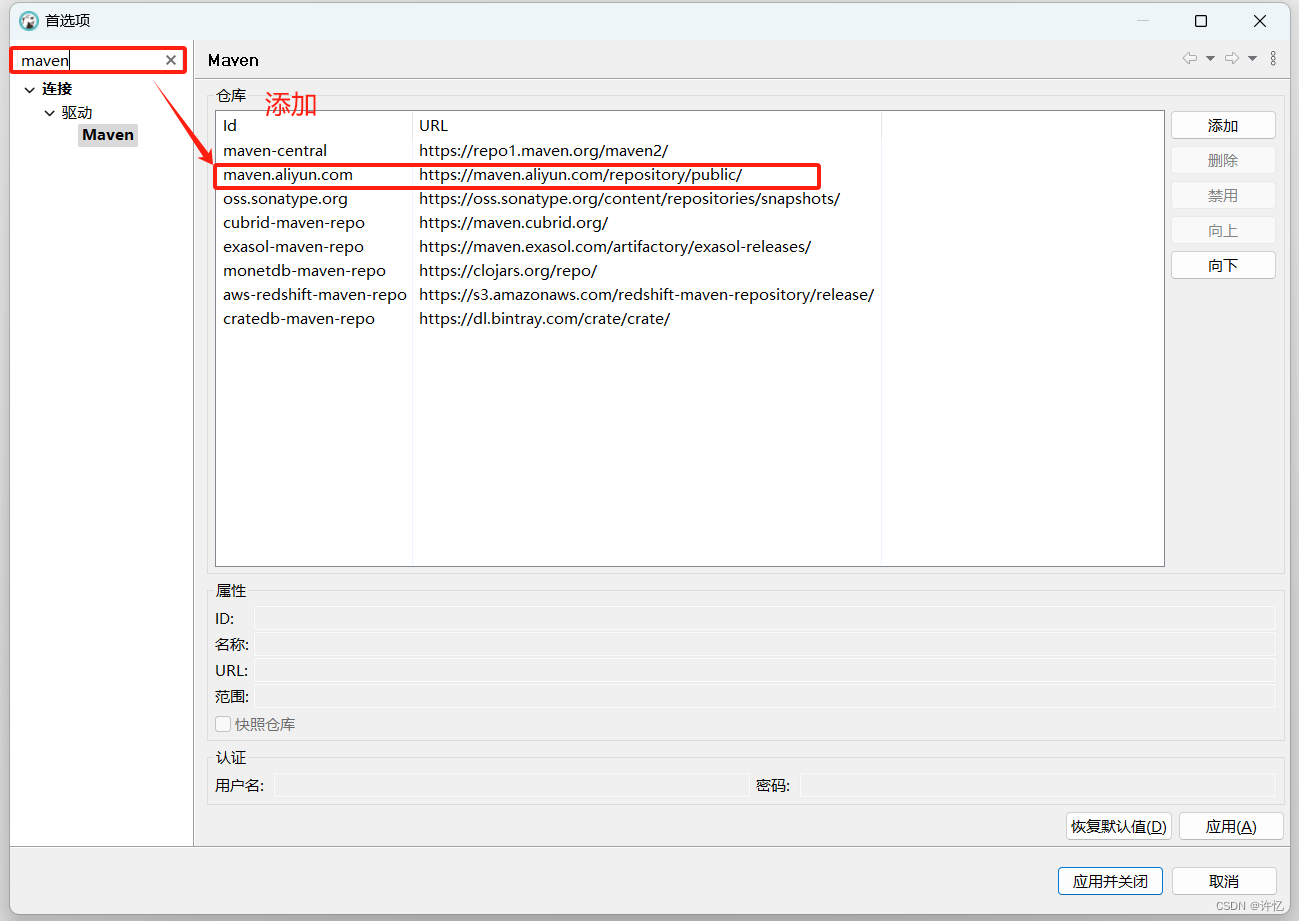This screenshot has height=921, width=1299.
Task: Click the 应用(A) button
Action: tap(1231, 826)
